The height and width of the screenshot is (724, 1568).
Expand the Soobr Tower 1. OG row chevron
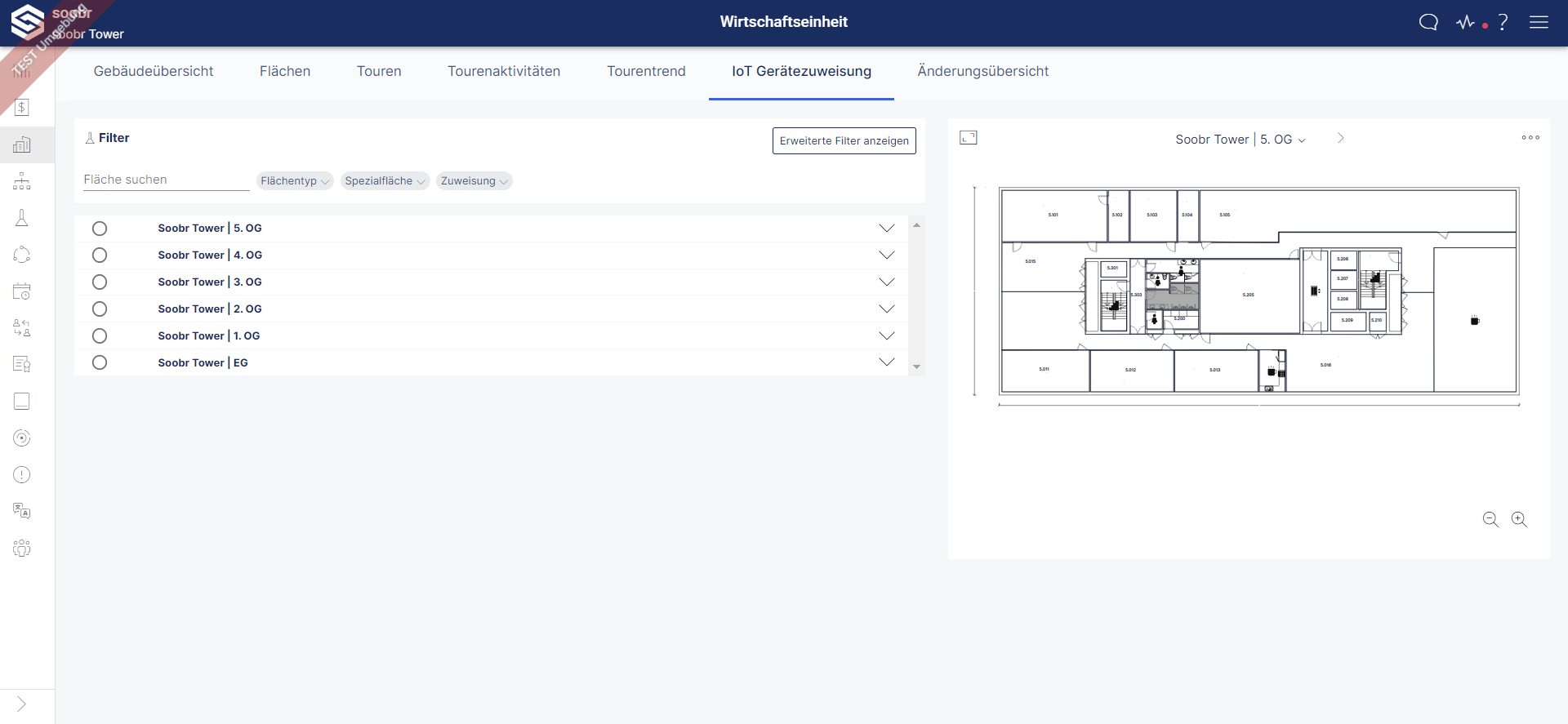click(x=887, y=336)
